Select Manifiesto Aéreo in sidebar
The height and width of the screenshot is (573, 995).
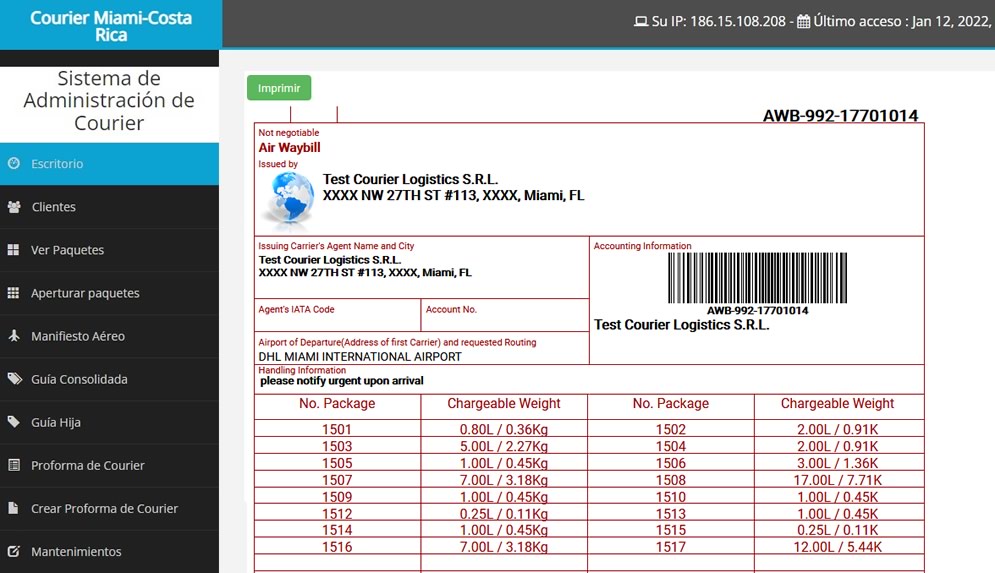(109, 336)
